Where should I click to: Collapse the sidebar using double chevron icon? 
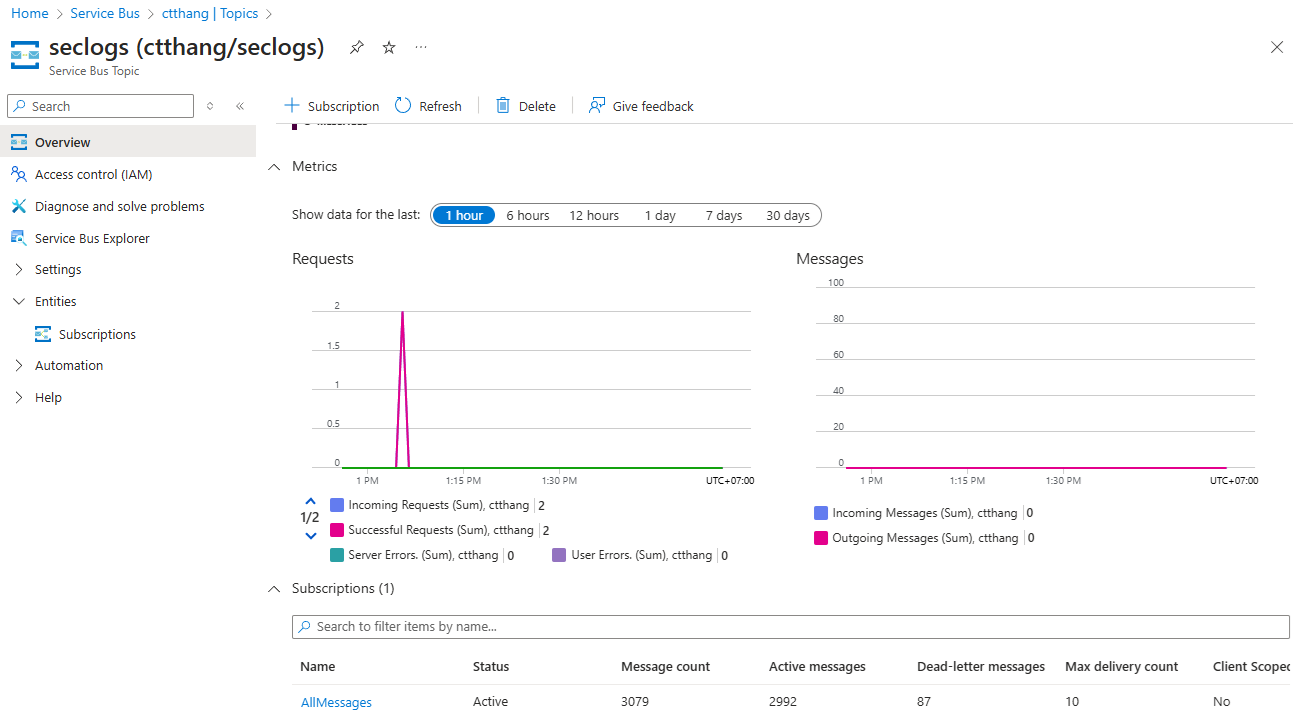point(240,106)
